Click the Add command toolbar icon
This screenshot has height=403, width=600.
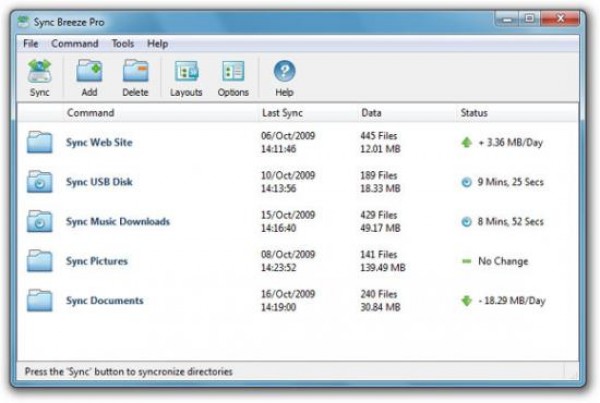click(90, 72)
